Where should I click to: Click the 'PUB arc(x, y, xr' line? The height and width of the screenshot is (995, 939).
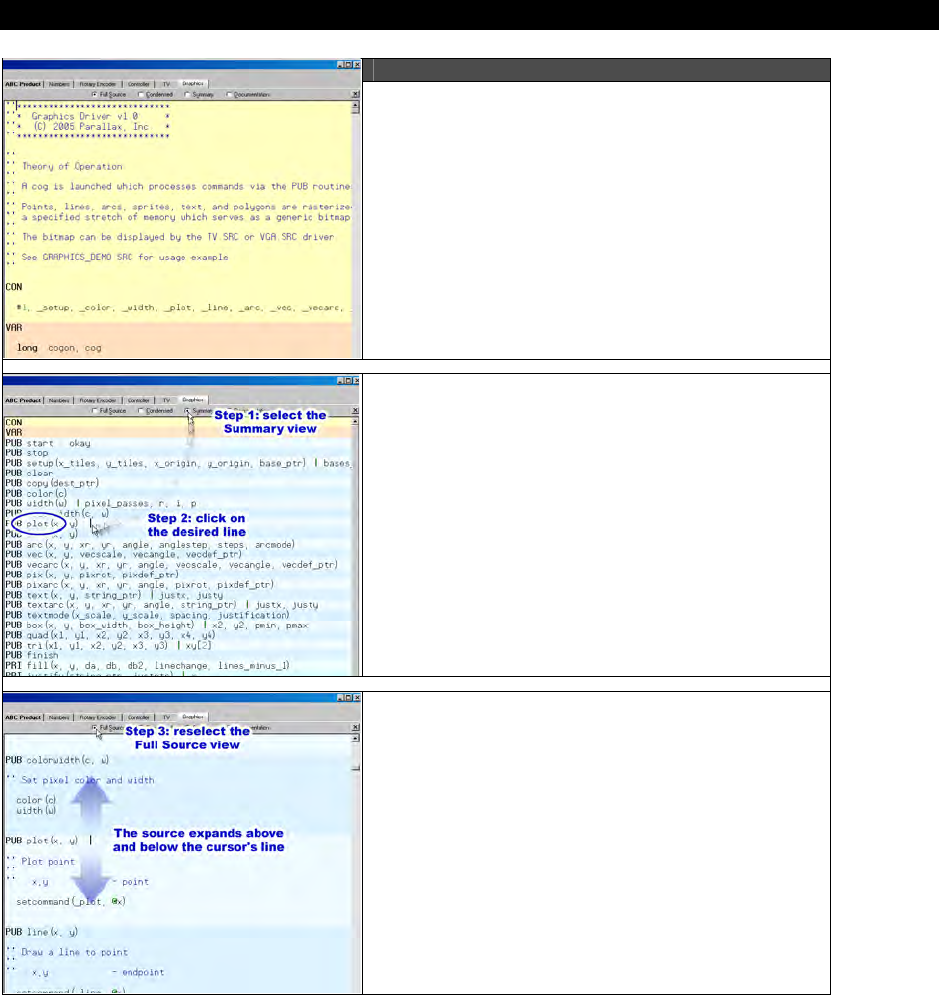point(150,544)
